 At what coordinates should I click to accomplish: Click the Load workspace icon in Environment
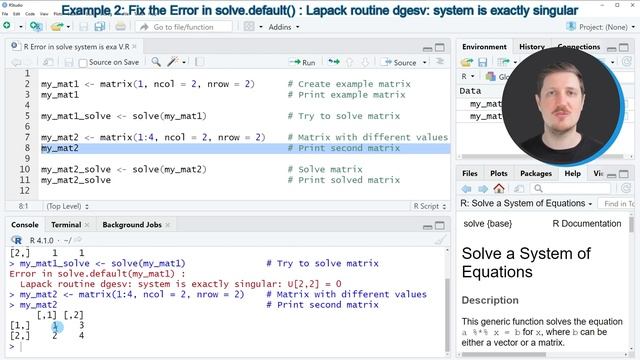[467, 62]
